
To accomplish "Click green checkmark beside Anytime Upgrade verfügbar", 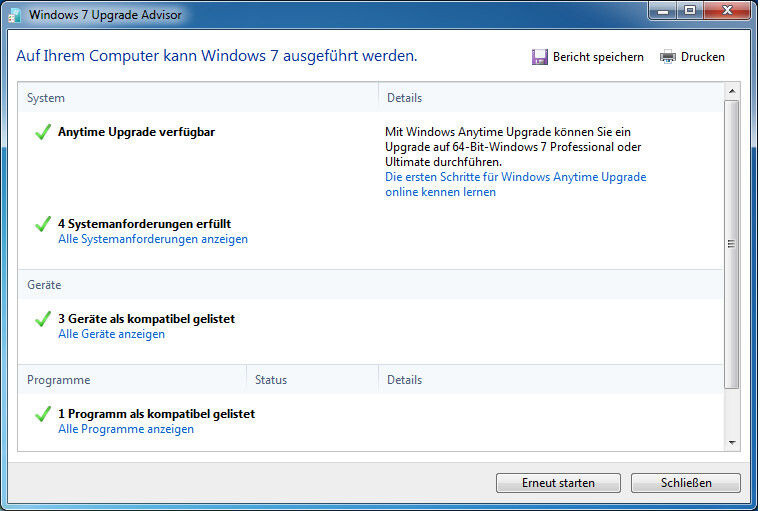I will pos(43,132).
